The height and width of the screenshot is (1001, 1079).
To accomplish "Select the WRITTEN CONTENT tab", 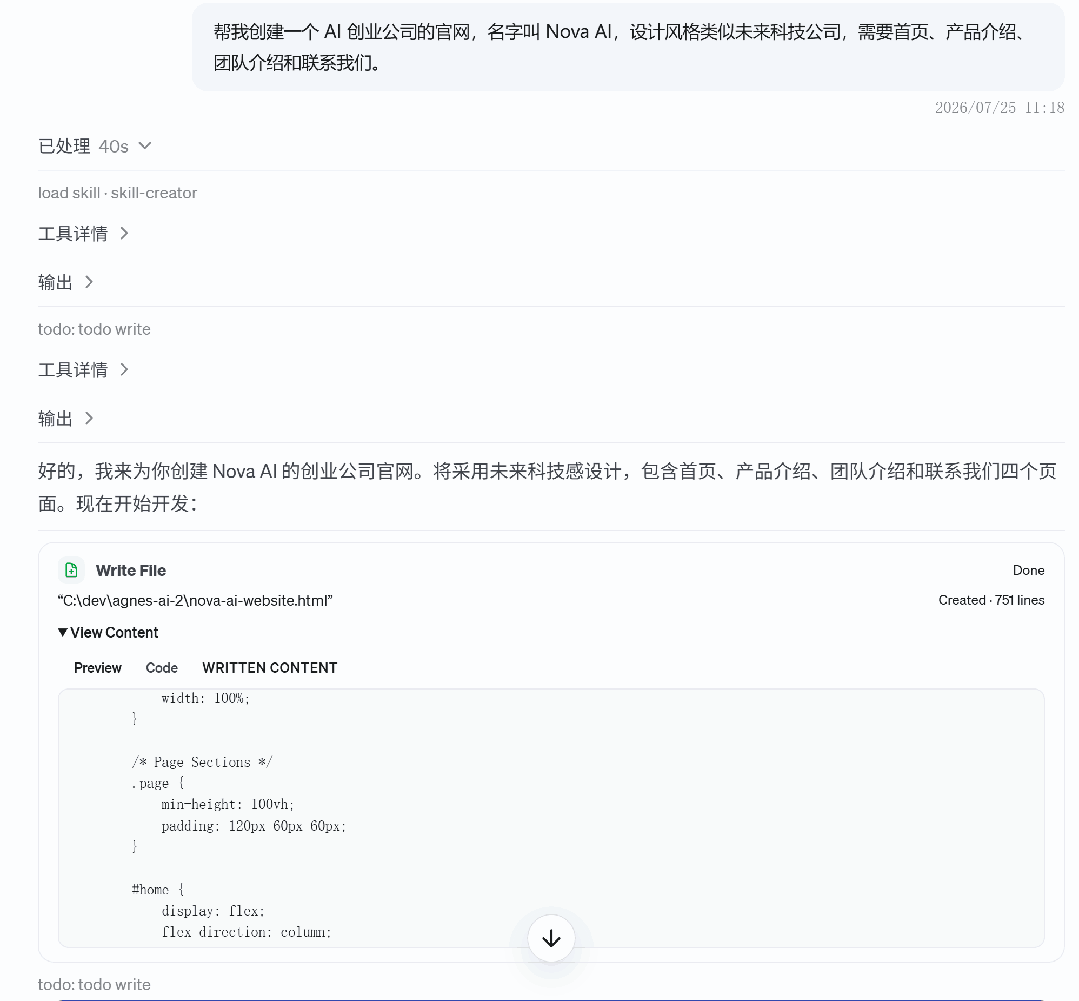I will [270, 668].
